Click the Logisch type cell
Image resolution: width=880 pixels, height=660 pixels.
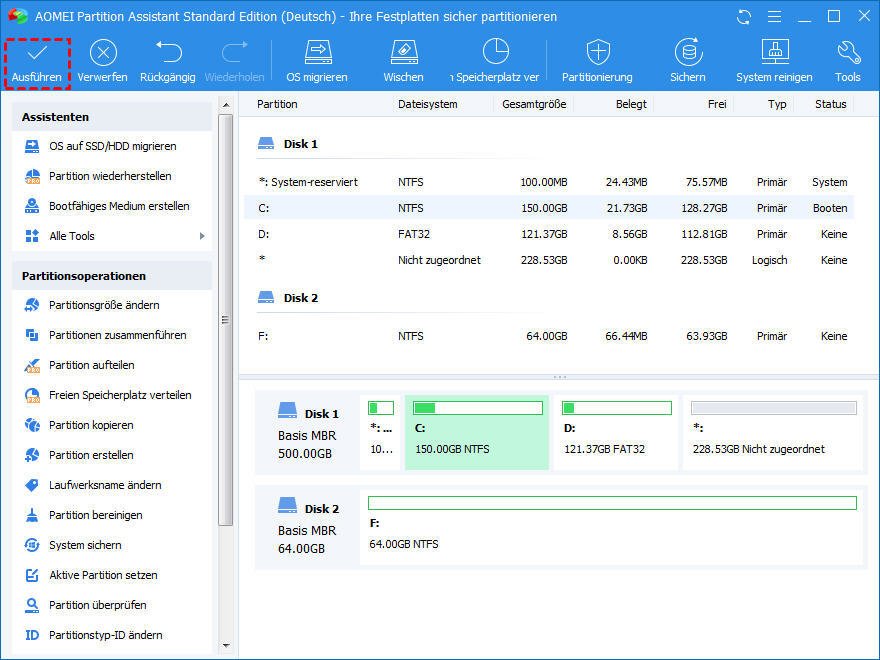coord(769,260)
